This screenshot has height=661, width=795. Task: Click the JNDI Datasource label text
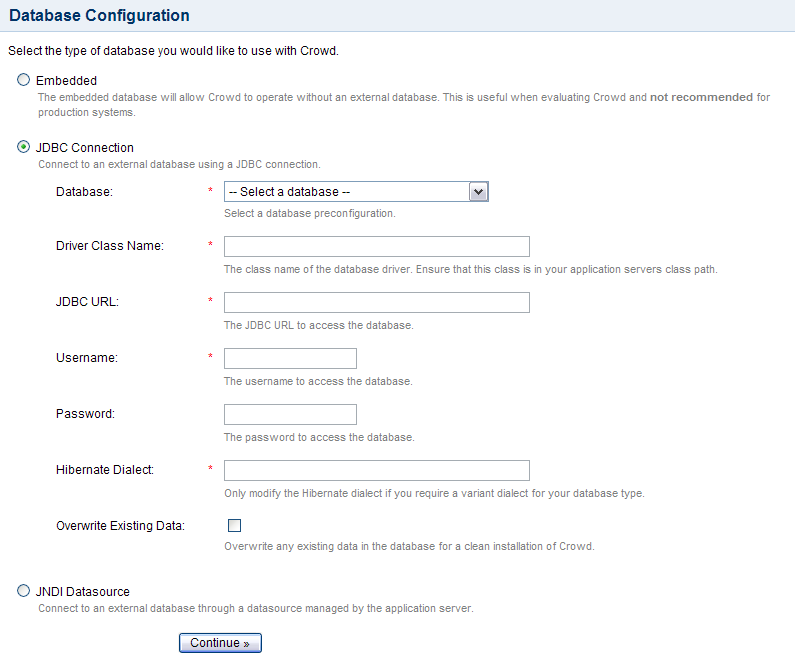[83, 592]
